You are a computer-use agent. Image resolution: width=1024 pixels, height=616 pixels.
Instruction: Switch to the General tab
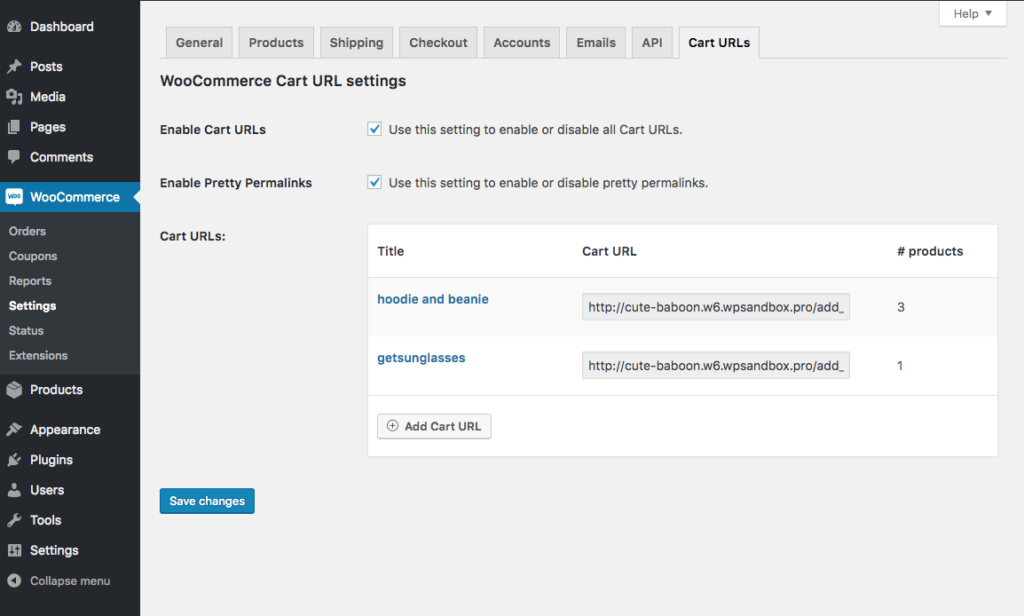pyautogui.click(x=199, y=42)
